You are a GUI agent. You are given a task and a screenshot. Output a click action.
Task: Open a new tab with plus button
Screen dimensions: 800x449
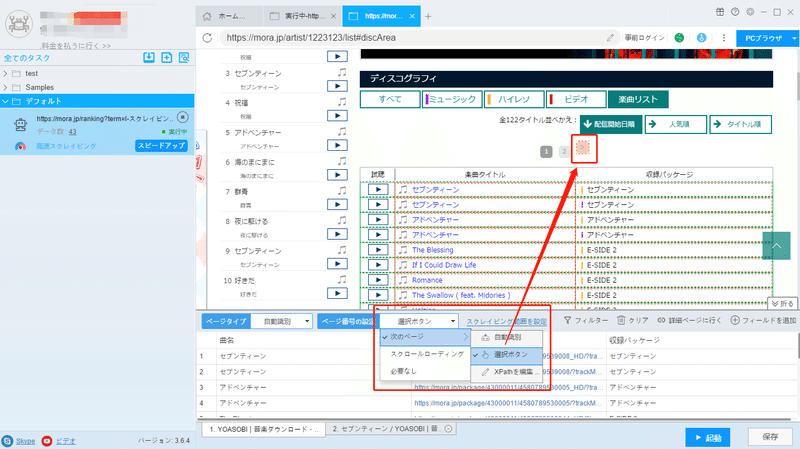tap(428, 16)
